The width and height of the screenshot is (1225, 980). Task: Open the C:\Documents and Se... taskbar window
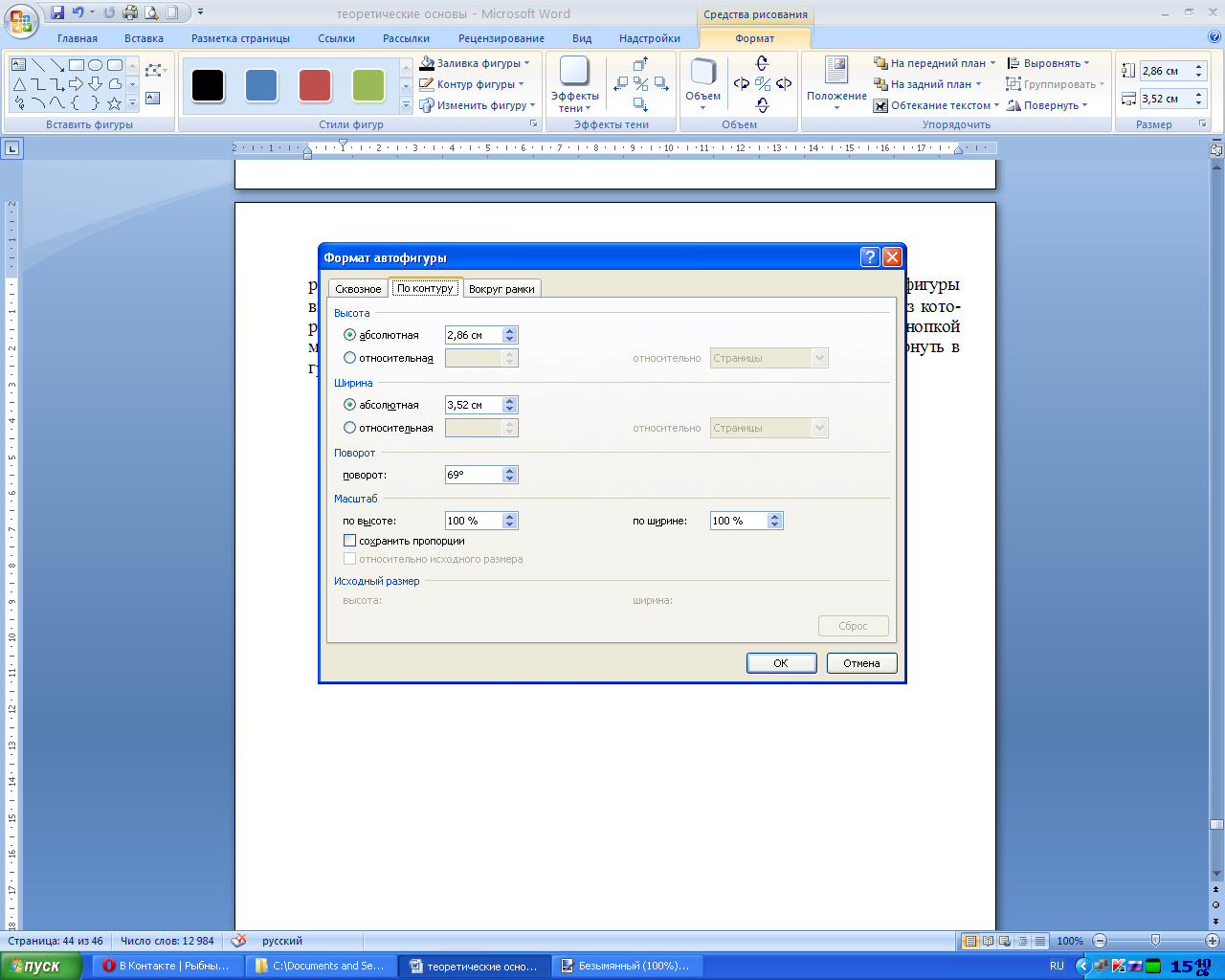(x=322, y=966)
